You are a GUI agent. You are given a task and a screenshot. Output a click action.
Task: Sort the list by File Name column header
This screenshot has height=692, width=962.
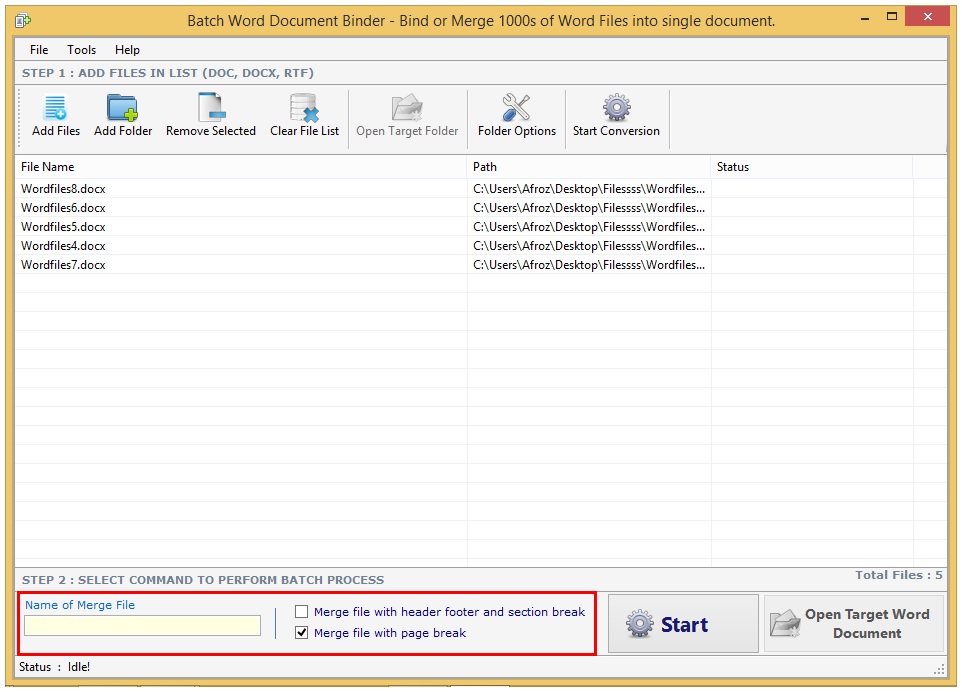(x=240, y=167)
